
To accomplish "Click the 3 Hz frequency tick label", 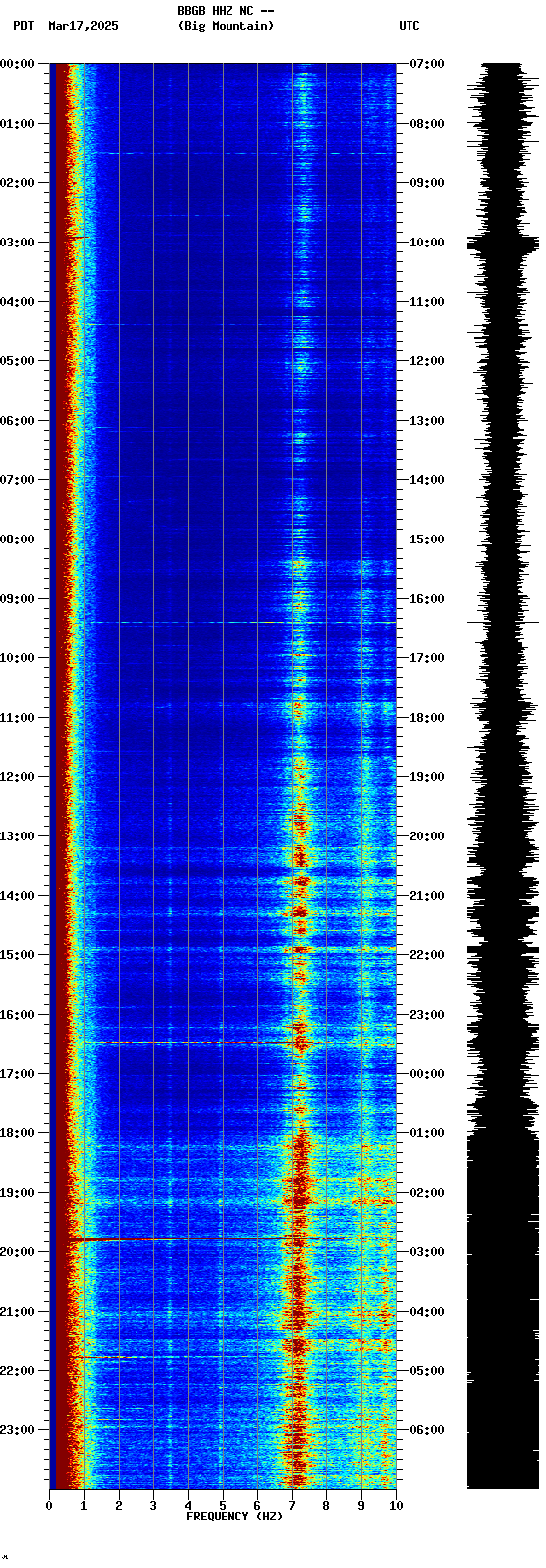I will [x=153, y=1506].
